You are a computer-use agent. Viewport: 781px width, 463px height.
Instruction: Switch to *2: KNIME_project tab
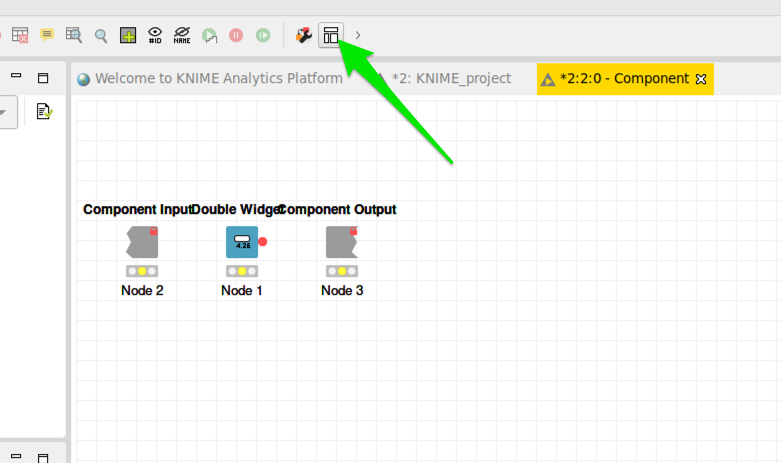point(445,79)
